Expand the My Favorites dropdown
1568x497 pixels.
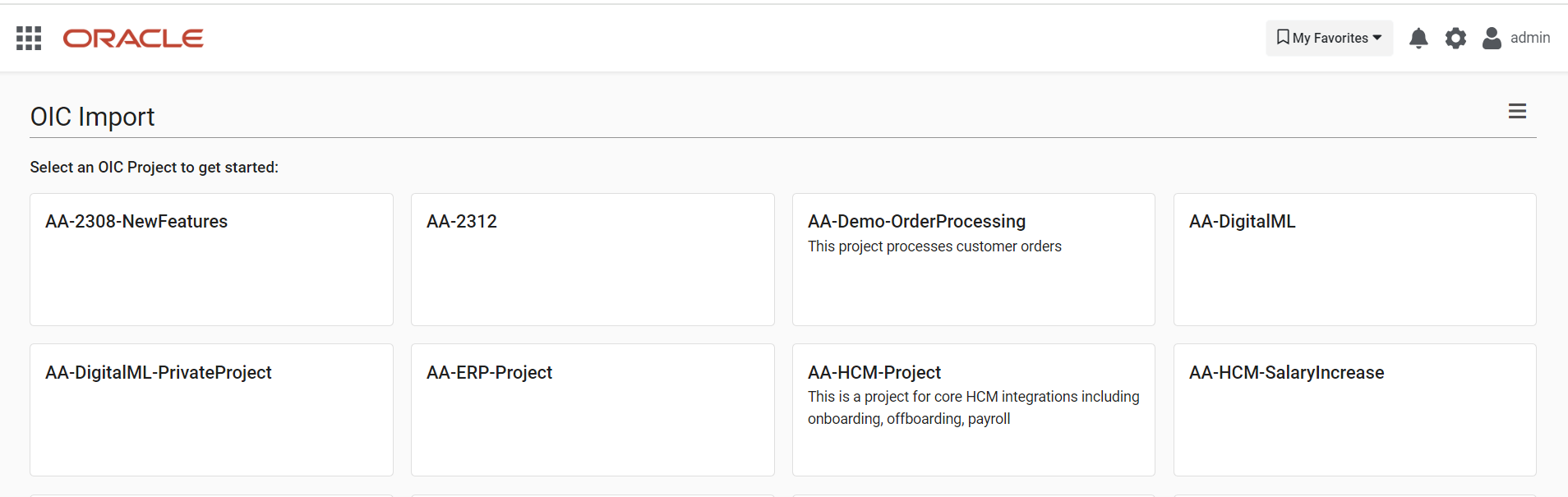click(1329, 38)
